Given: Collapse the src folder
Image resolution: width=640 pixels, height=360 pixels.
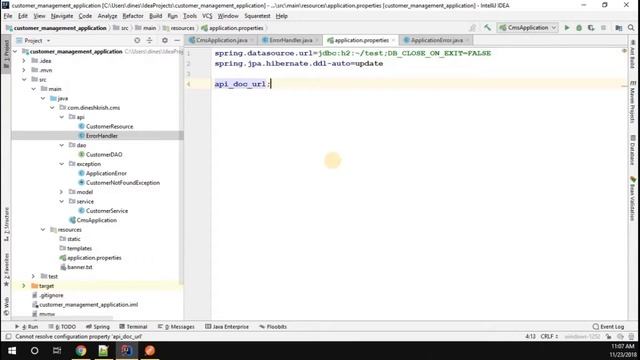Looking at the screenshot, I should point(24,80).
